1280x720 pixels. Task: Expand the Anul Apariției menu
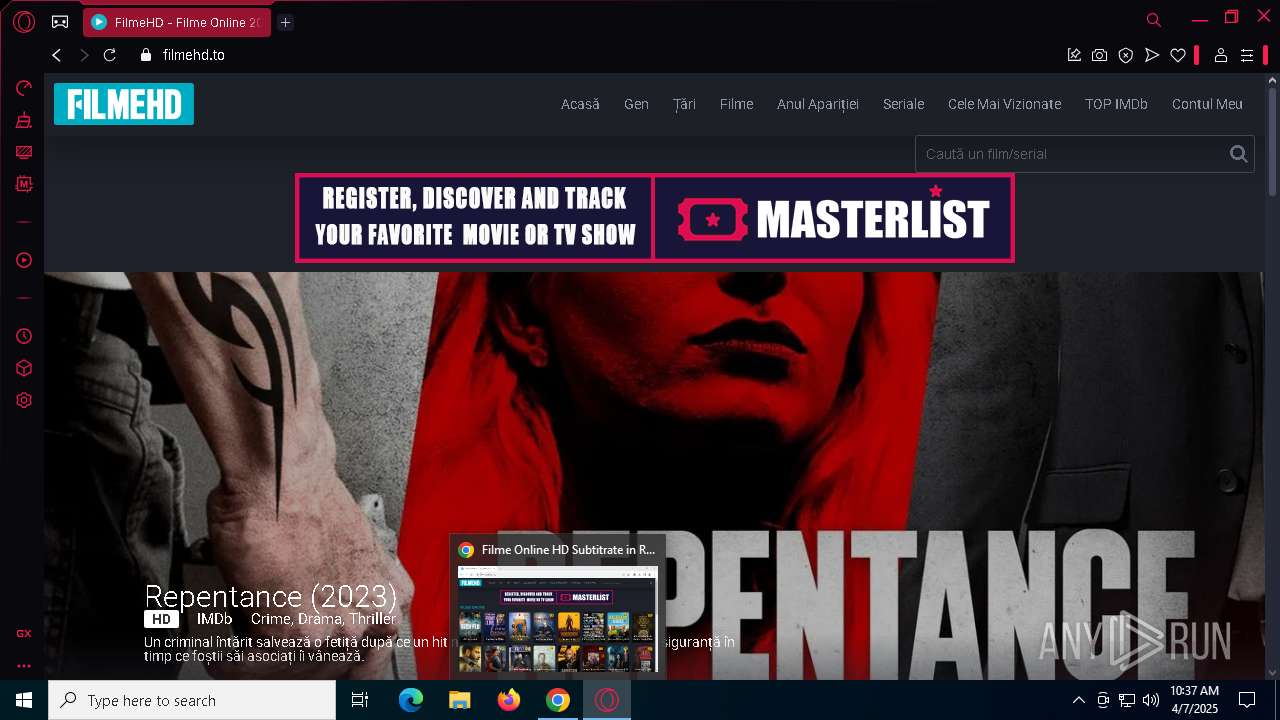[818, 104]
